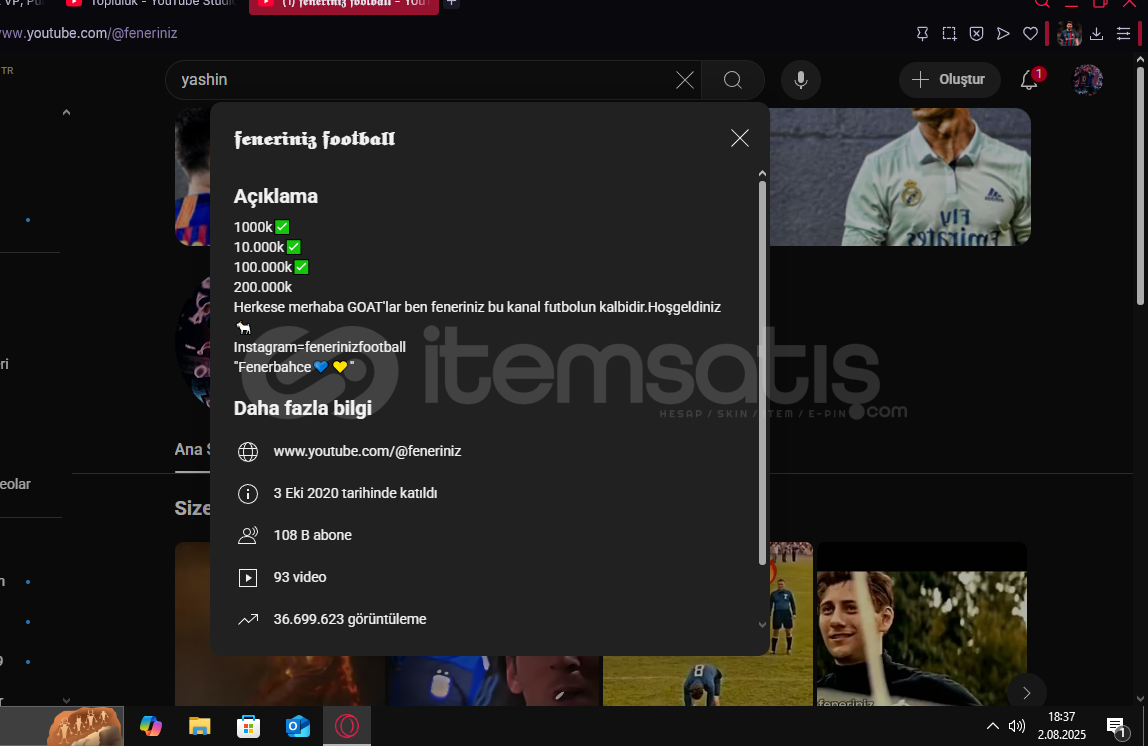Image resolution: width=1148 pixels, height=746 pixels.
Task: Open the Oluştur create menu
Action: pyautogui.click(x=949, y=80)
